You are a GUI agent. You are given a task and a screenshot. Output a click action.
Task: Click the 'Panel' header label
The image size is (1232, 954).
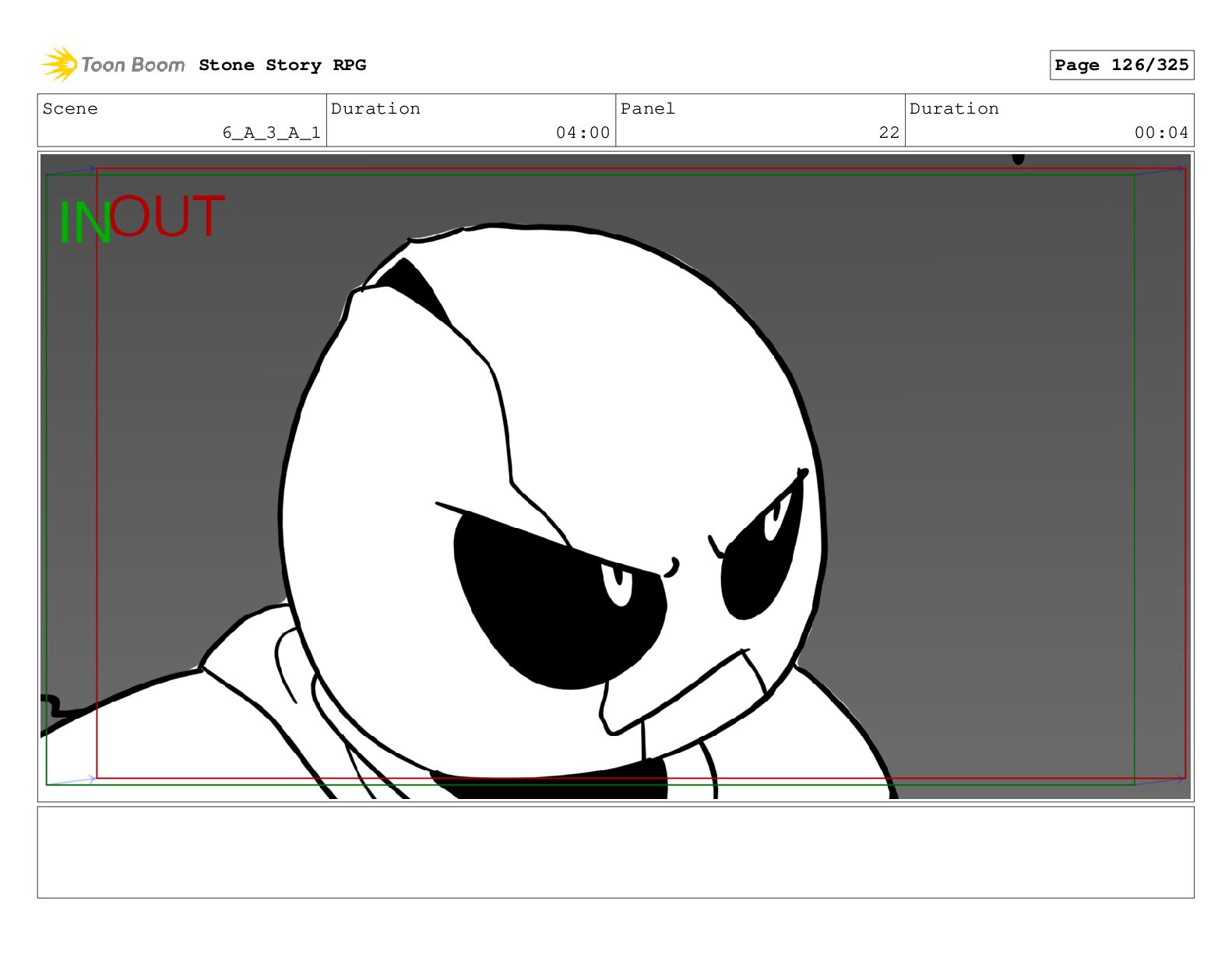click(x=647, y=109)
